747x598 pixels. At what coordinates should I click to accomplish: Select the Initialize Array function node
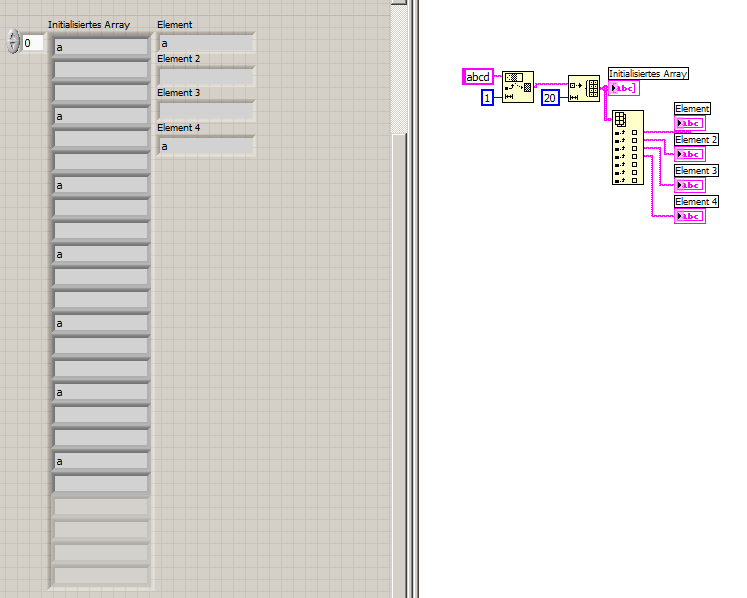[584, 89]
